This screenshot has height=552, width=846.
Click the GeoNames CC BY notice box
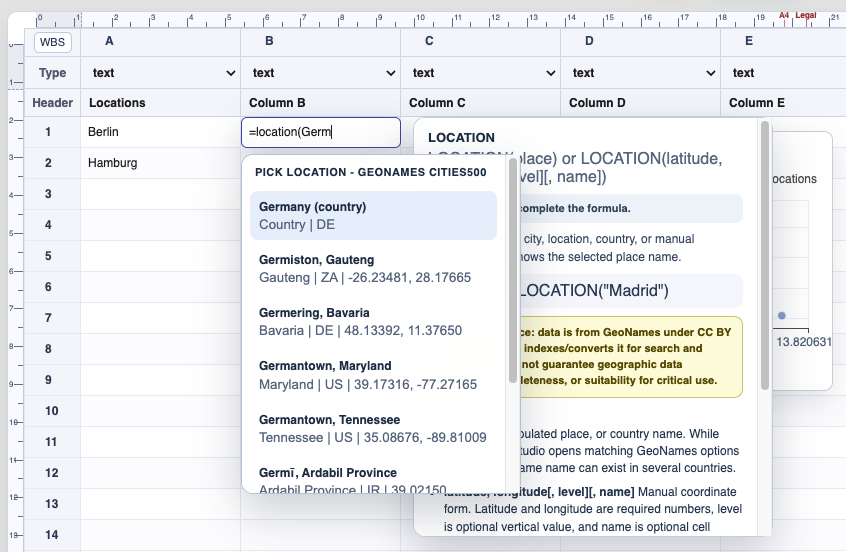pyautogui.click(x=631, y=357)
